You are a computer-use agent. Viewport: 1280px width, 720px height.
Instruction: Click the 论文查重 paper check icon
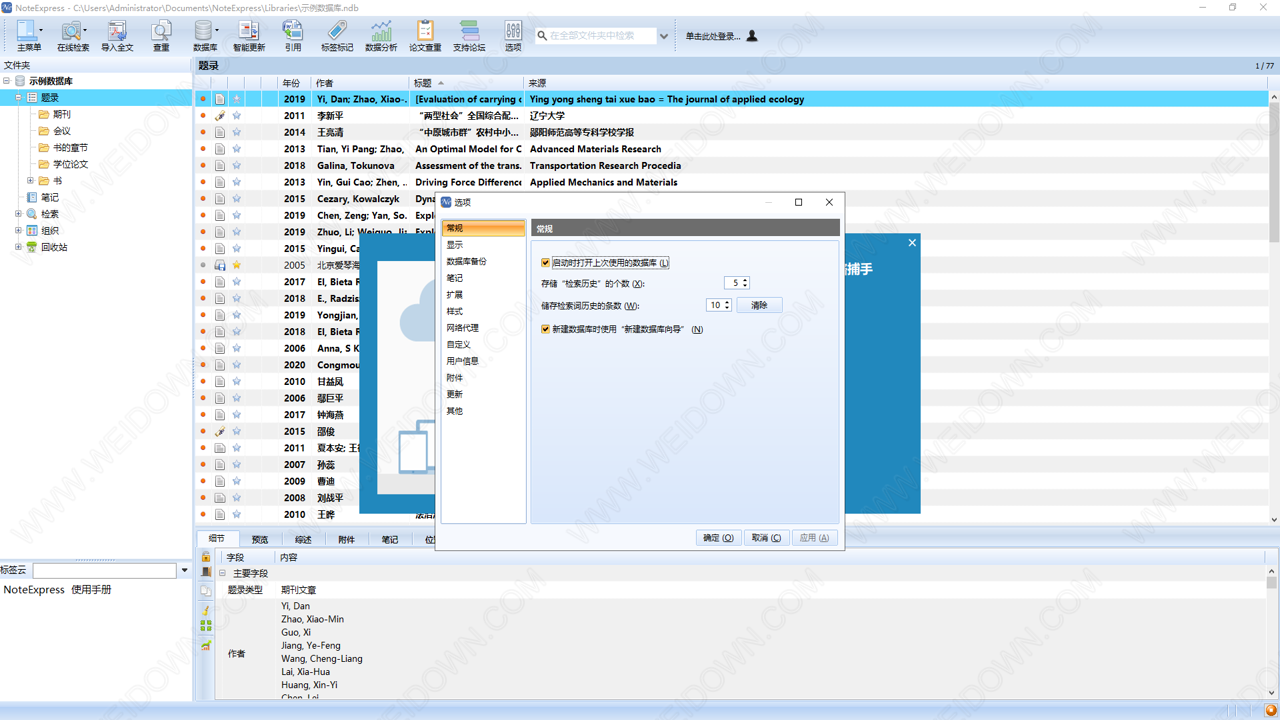click(425, 35)
